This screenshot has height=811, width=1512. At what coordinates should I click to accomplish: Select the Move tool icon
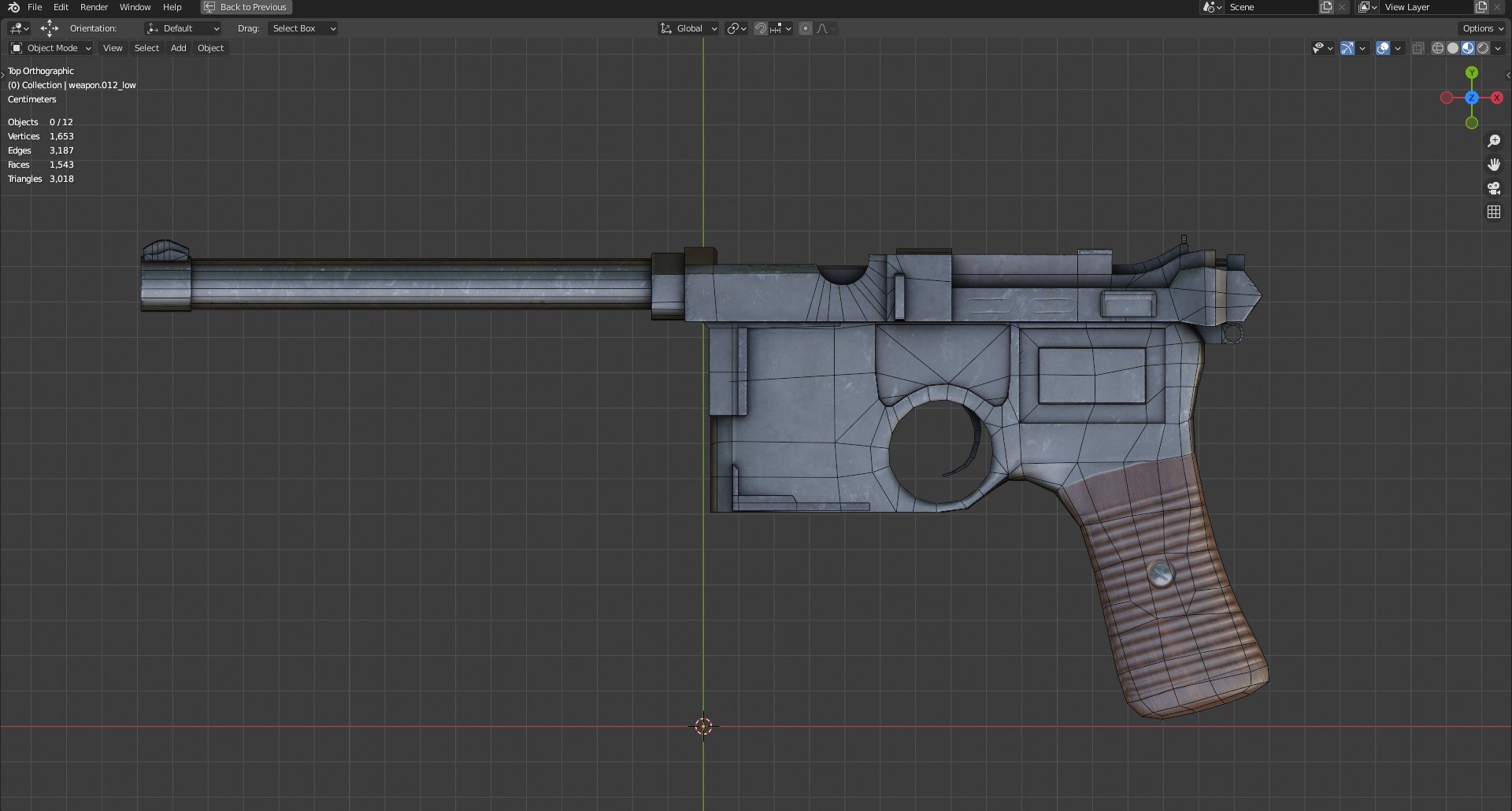tap(49, 28)
